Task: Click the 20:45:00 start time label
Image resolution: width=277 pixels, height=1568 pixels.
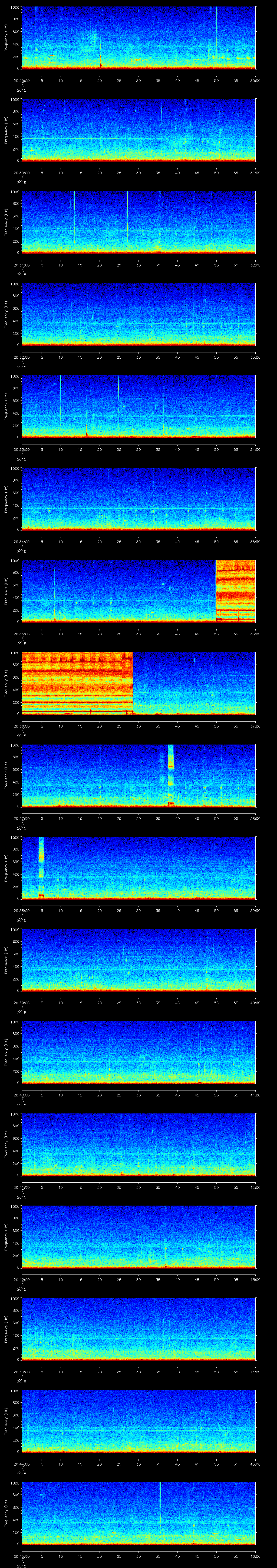Action: click(21, 1556)
